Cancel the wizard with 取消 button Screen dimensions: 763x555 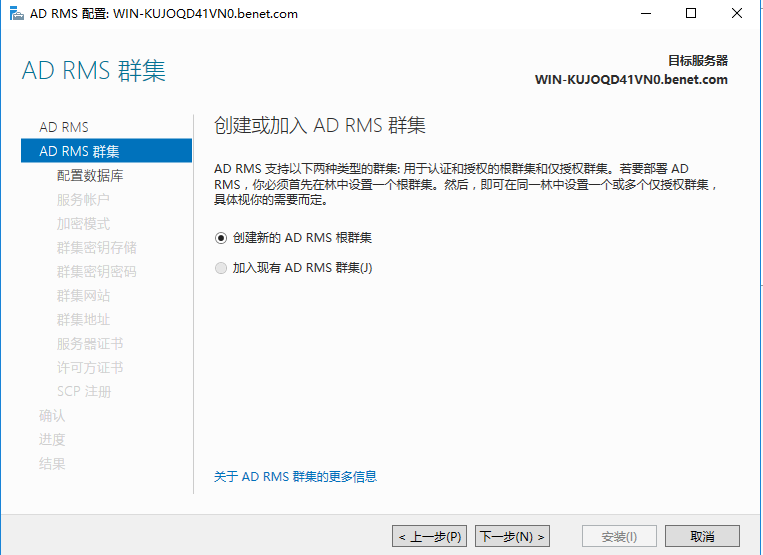pyautogui.click(x=702, y=536)
